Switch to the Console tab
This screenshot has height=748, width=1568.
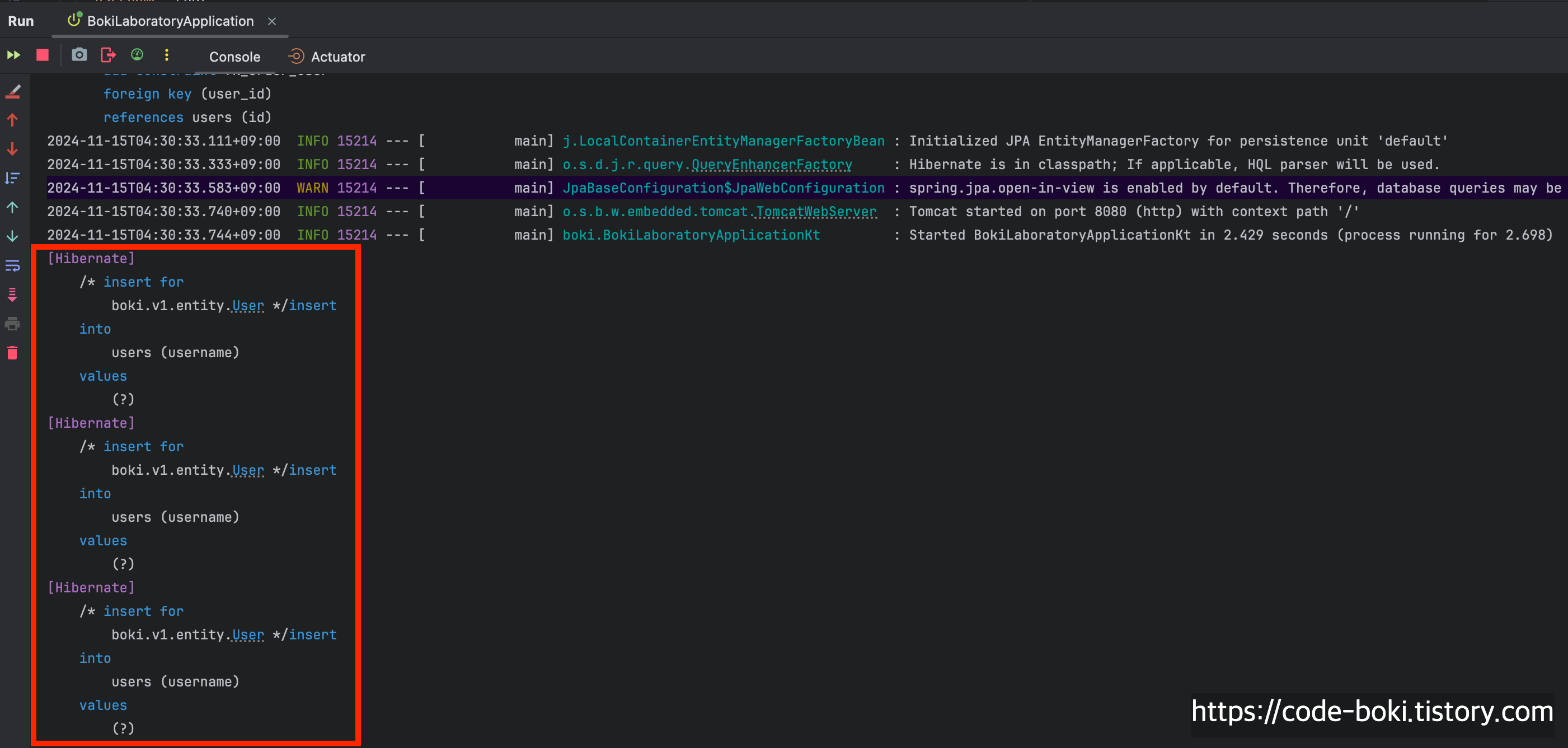234,57
